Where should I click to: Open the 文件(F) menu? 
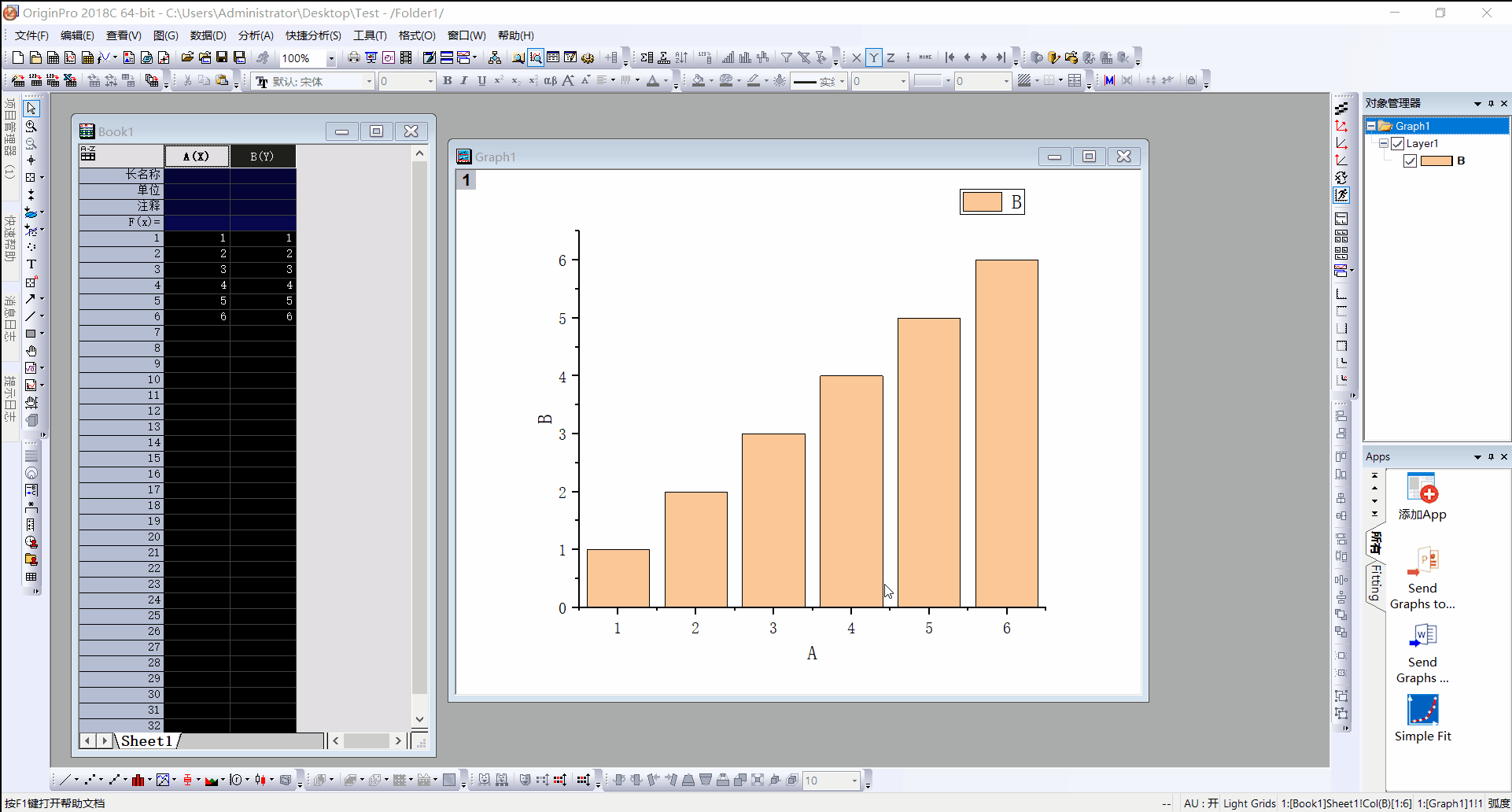tap(31, 35)
